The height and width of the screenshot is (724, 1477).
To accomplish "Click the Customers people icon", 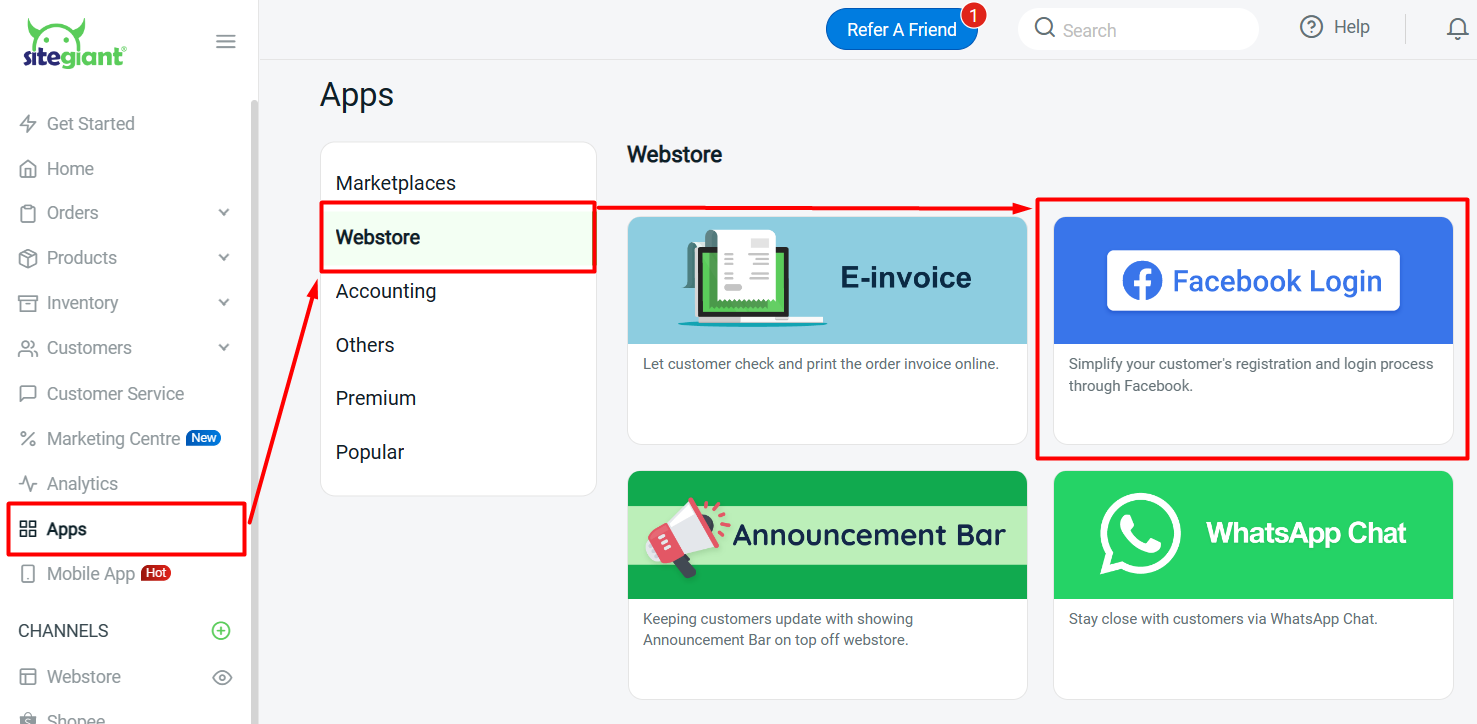I will point(28,348).
